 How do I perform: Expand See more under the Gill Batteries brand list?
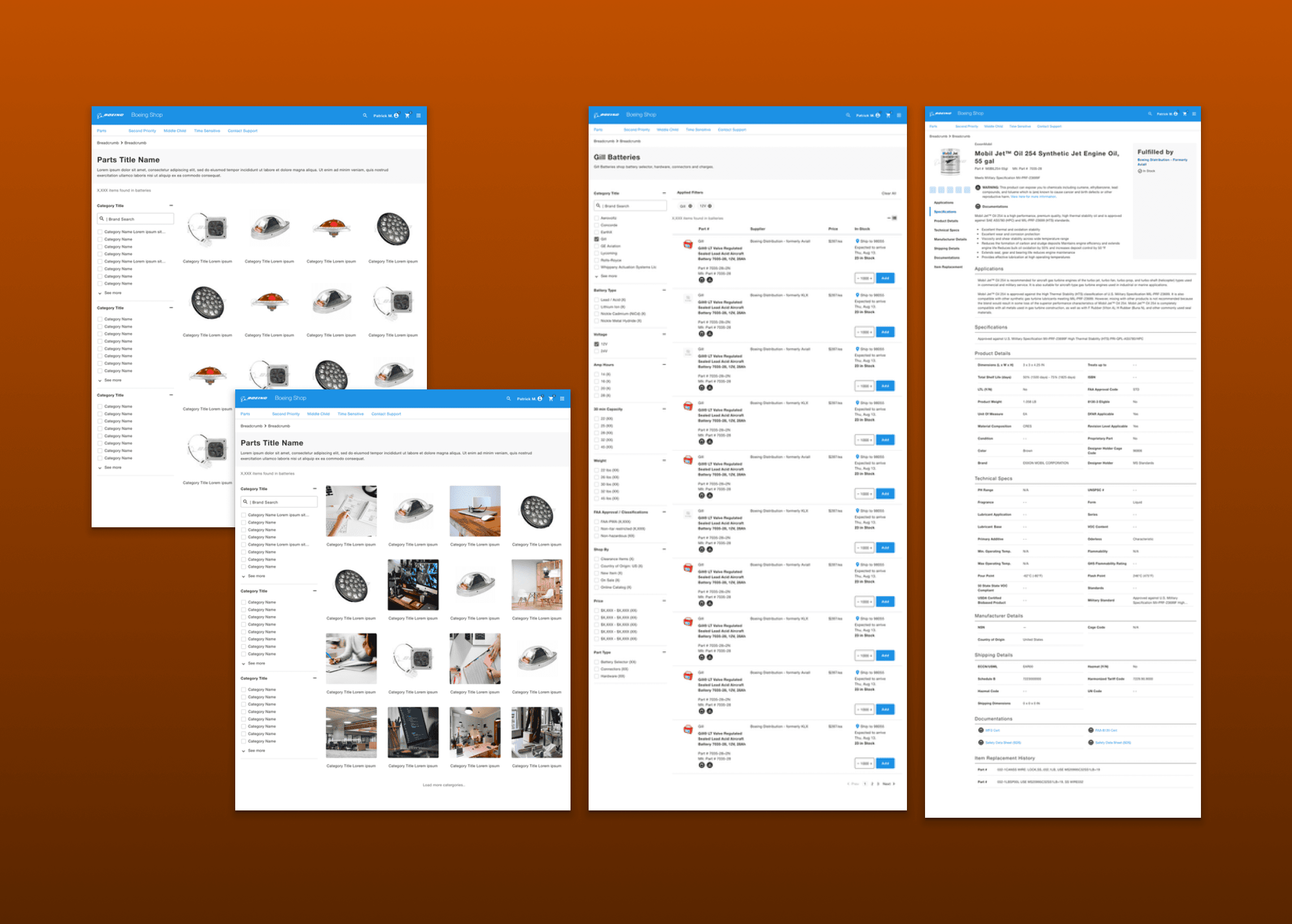pos(607,276)
